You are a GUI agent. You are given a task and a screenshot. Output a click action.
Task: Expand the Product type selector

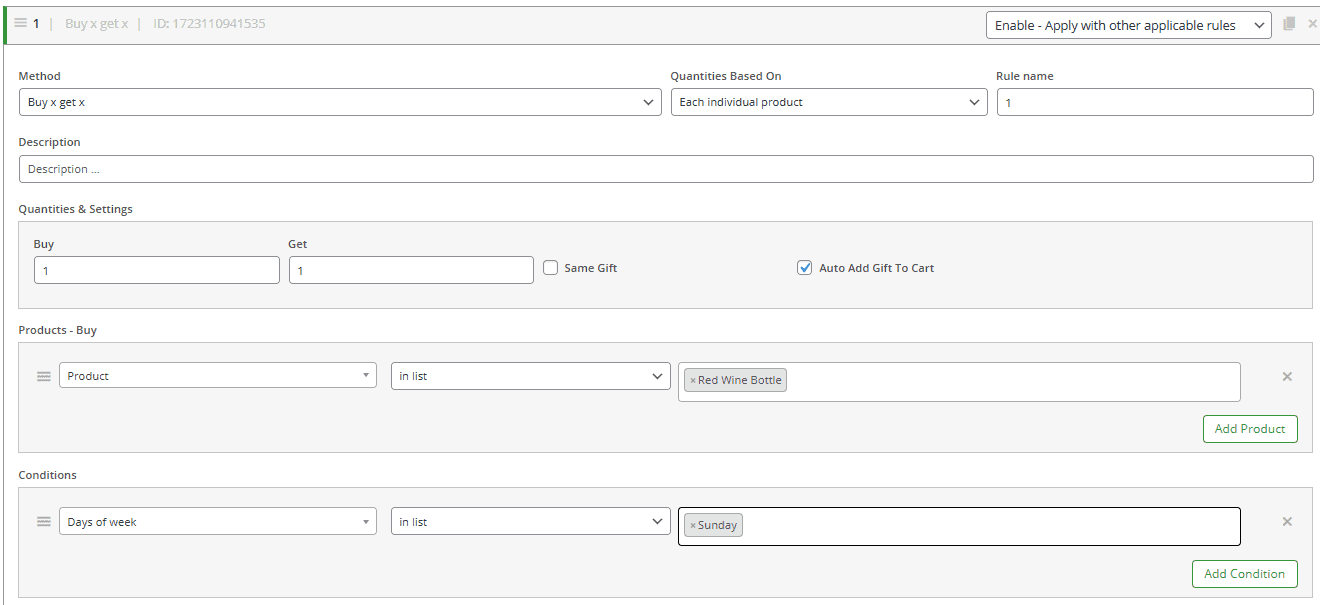217,376
